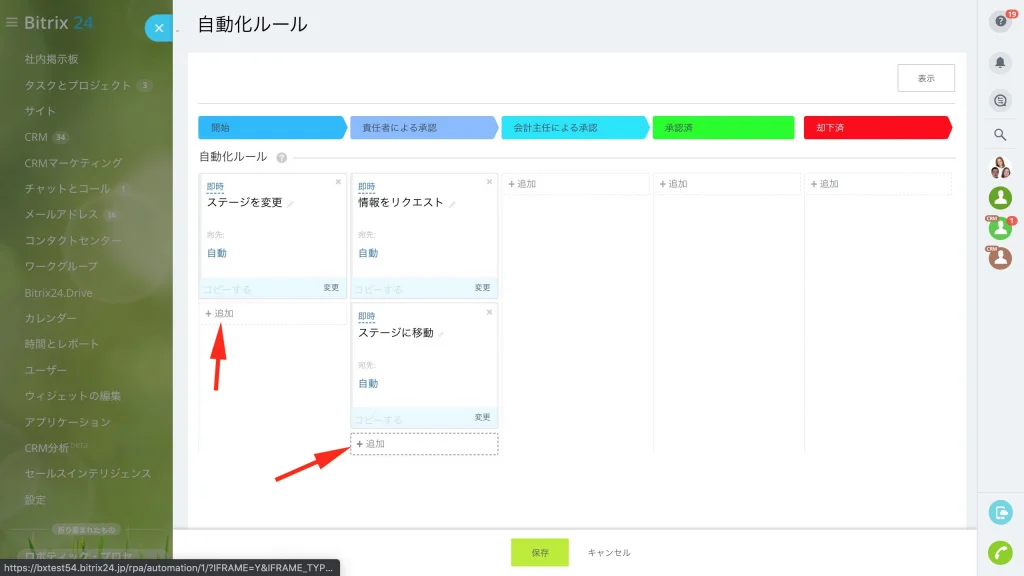This screenshot has height=576, width=1024.
Task: Select the 責任者による承認 stage
Action: [x=424, y=127]
